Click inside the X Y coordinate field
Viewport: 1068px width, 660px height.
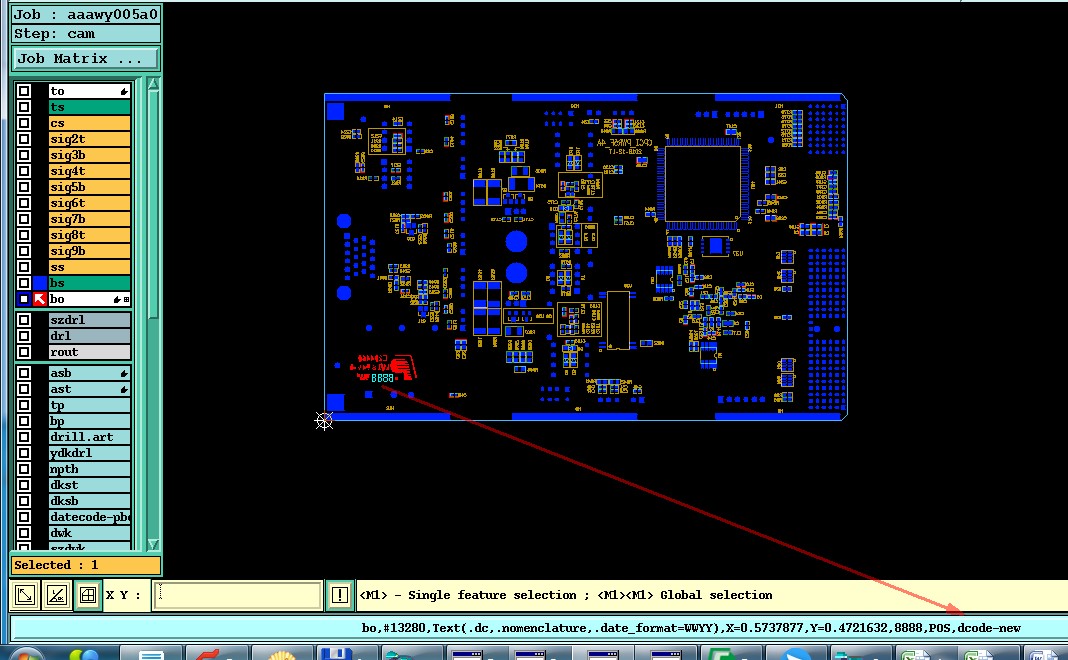237,595
